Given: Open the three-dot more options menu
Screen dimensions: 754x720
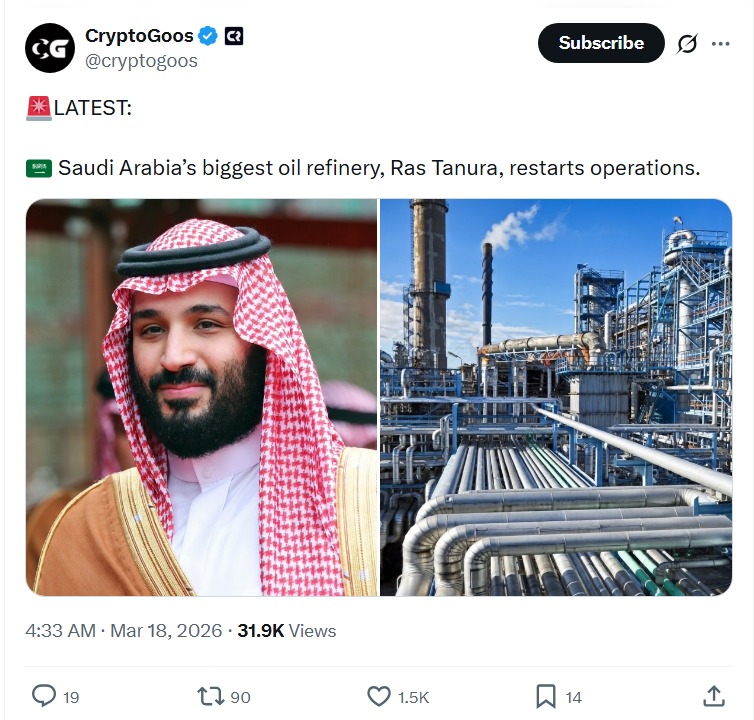Looking at the screenshot, I should (720, 44).
